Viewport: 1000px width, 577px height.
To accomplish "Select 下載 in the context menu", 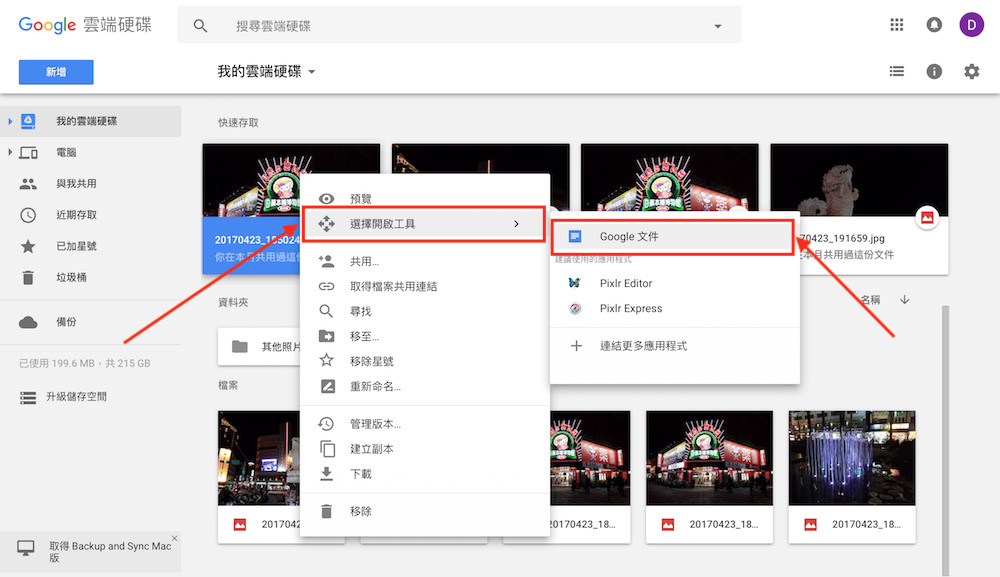I will pyautogui.click(x=361, y=474).
